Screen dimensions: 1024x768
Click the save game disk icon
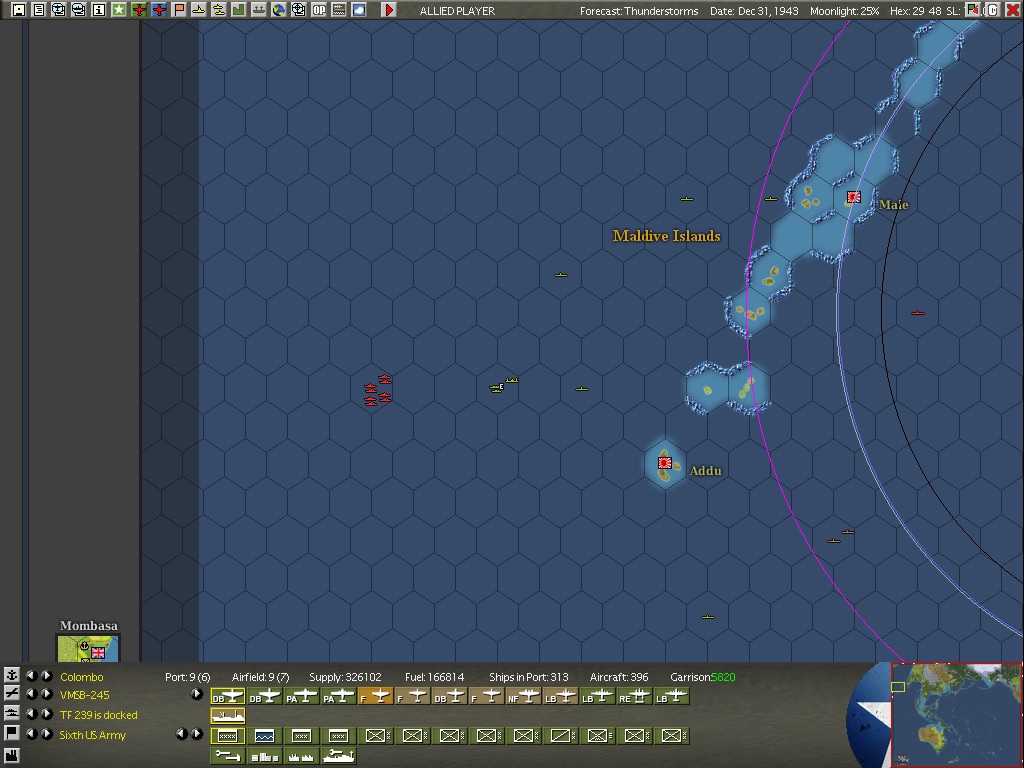pos(18,10)
